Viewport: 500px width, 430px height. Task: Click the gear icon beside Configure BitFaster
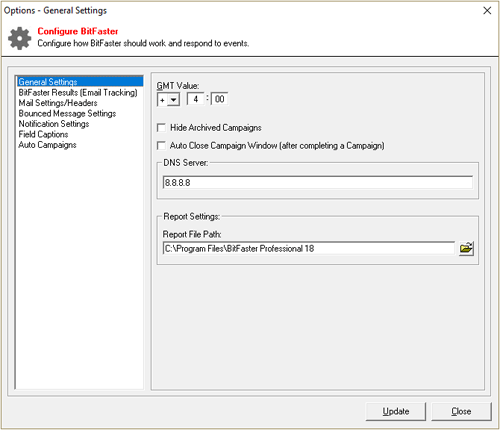20,38
